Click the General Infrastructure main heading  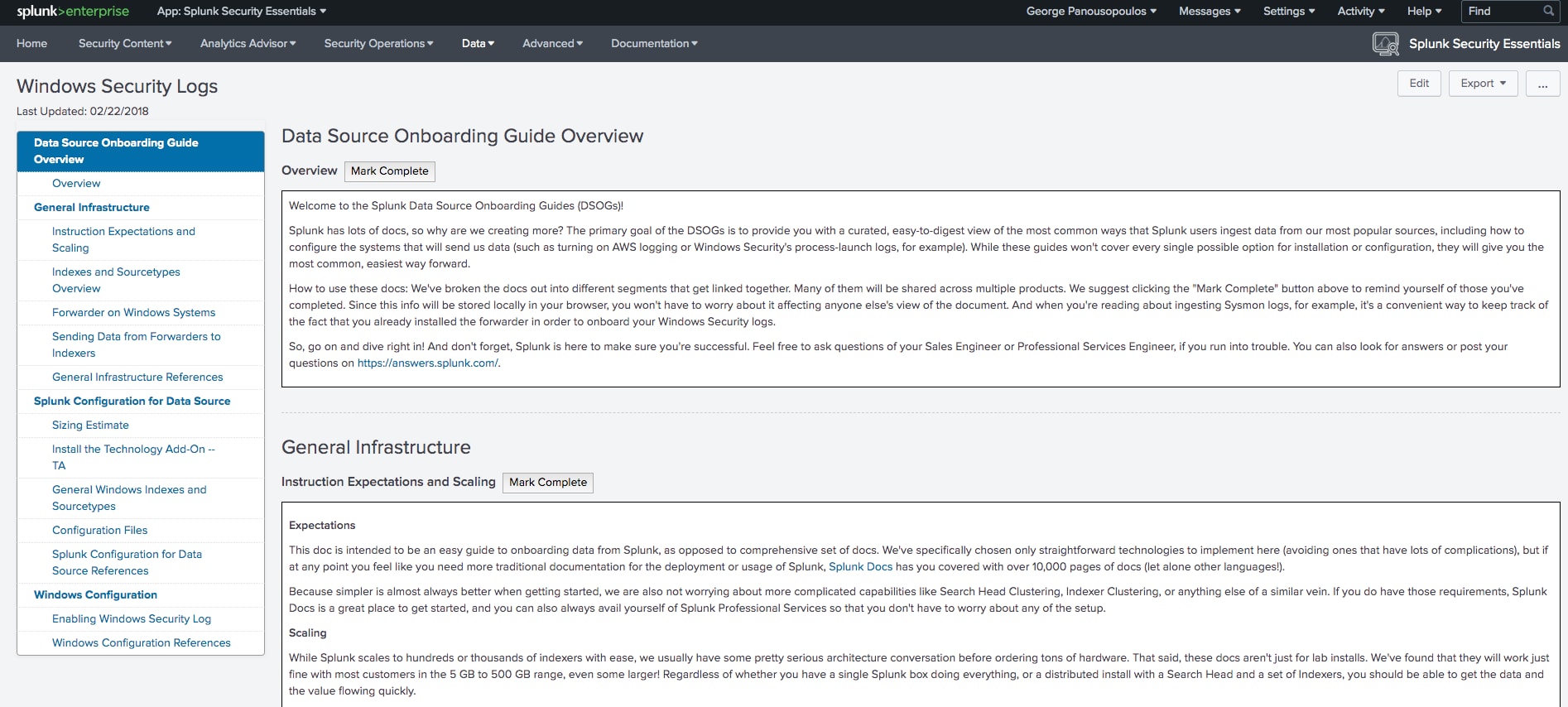(x=376, y=448)
